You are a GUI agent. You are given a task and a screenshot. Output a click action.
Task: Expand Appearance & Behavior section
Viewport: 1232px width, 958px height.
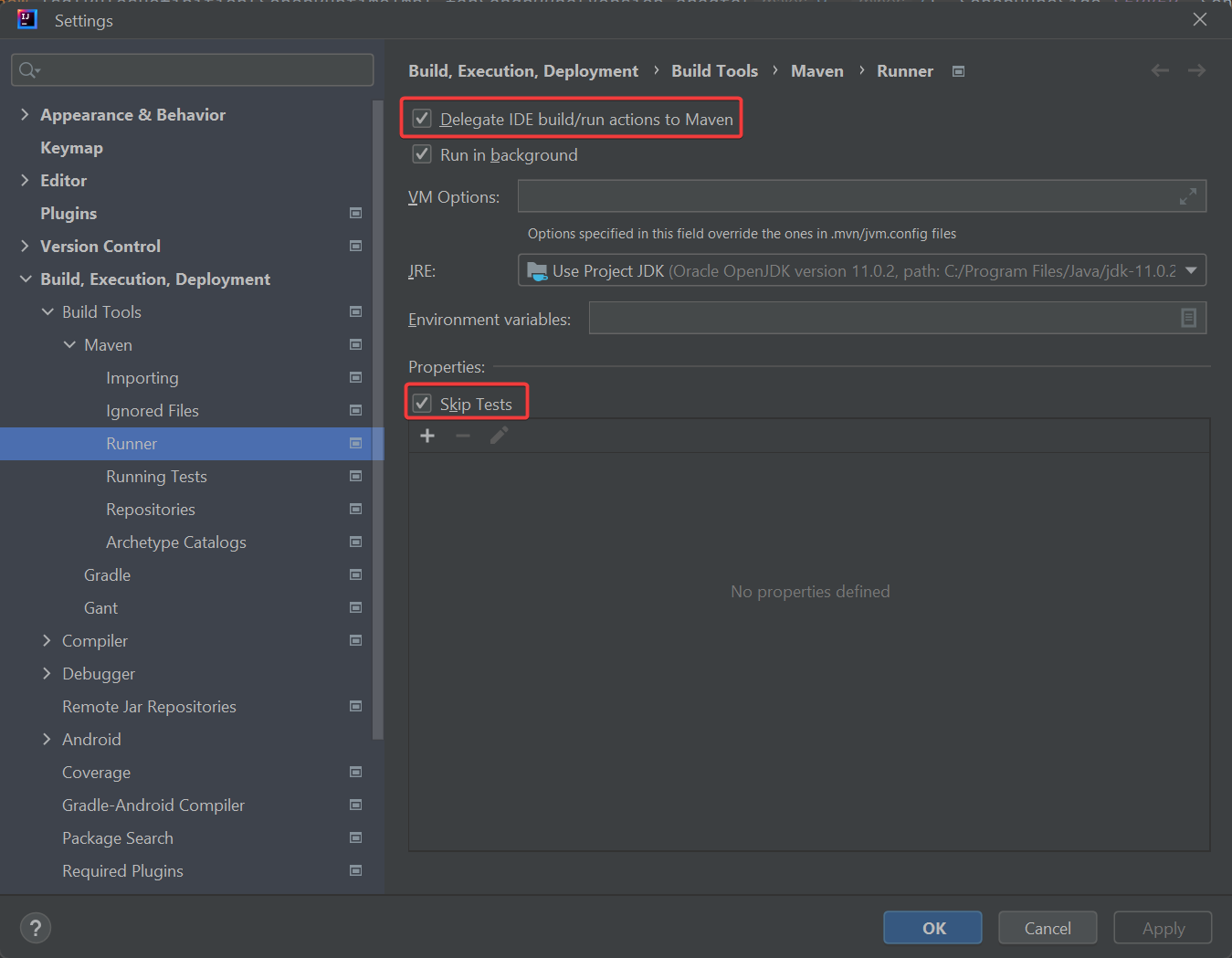tap(25, 114)
